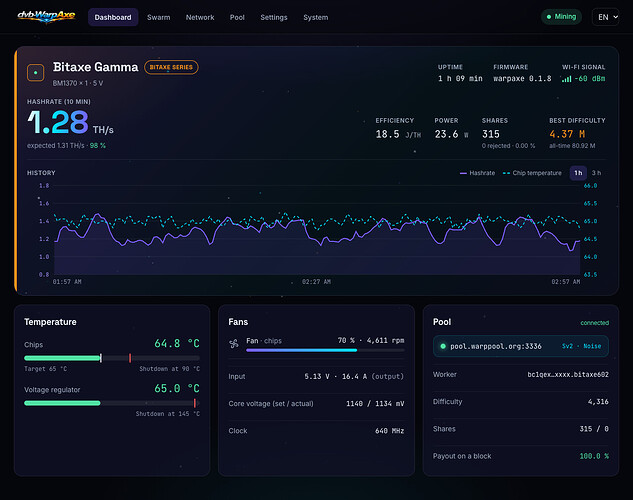Click the fan icon in Fans card

click(x=234, y=344)
